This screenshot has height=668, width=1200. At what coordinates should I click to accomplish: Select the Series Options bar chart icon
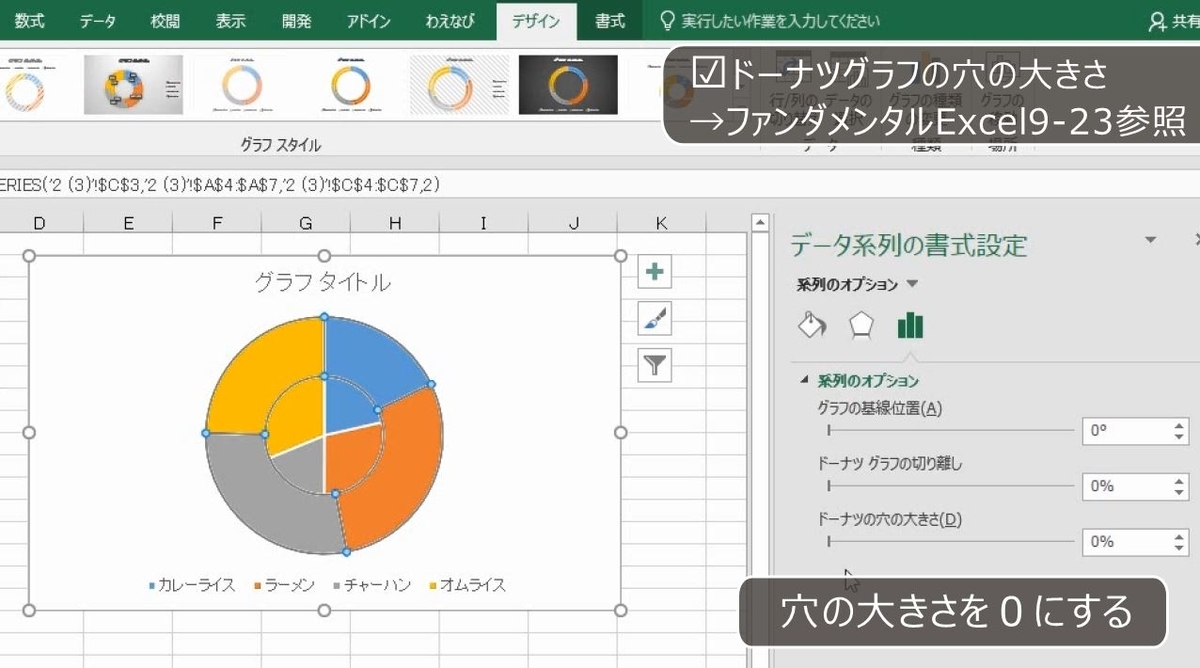(x=910, y=325)
